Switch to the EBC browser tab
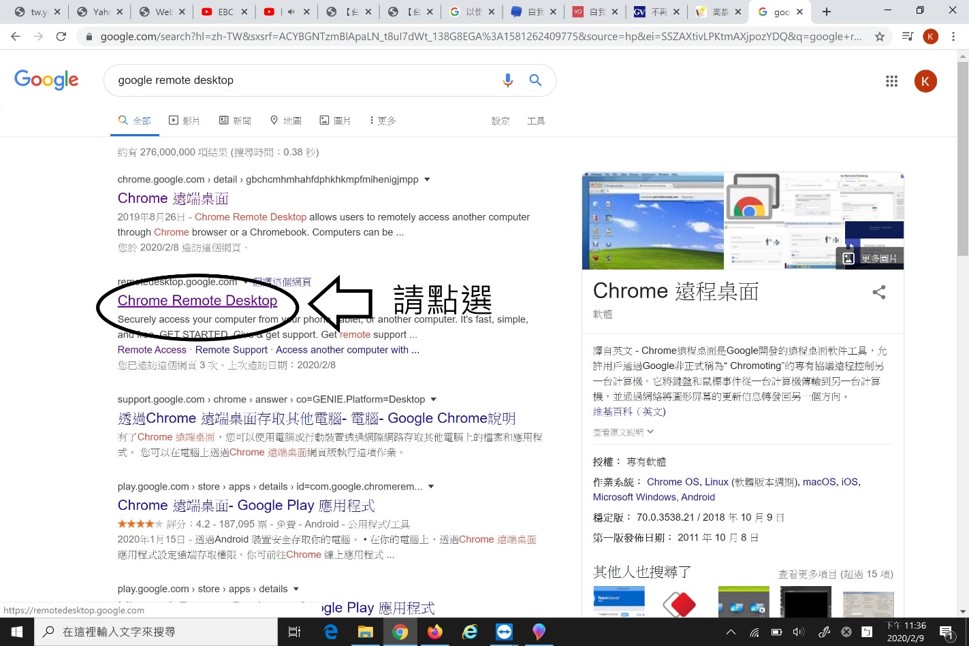Image resolution: width=969 pixels, height=646 pixels. (x=225, y=12)
